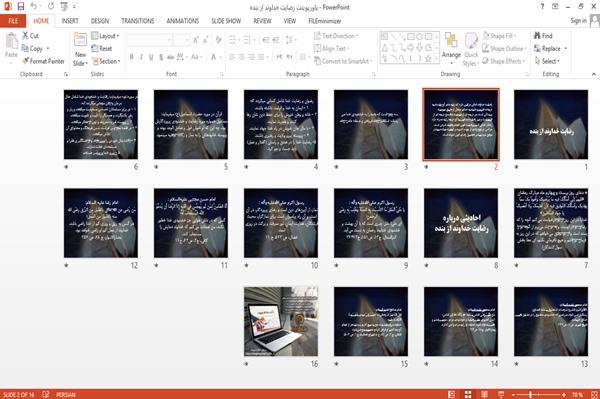Select the star shape in shapes gallery
This screenshot has width=600, height=399.
428,59
